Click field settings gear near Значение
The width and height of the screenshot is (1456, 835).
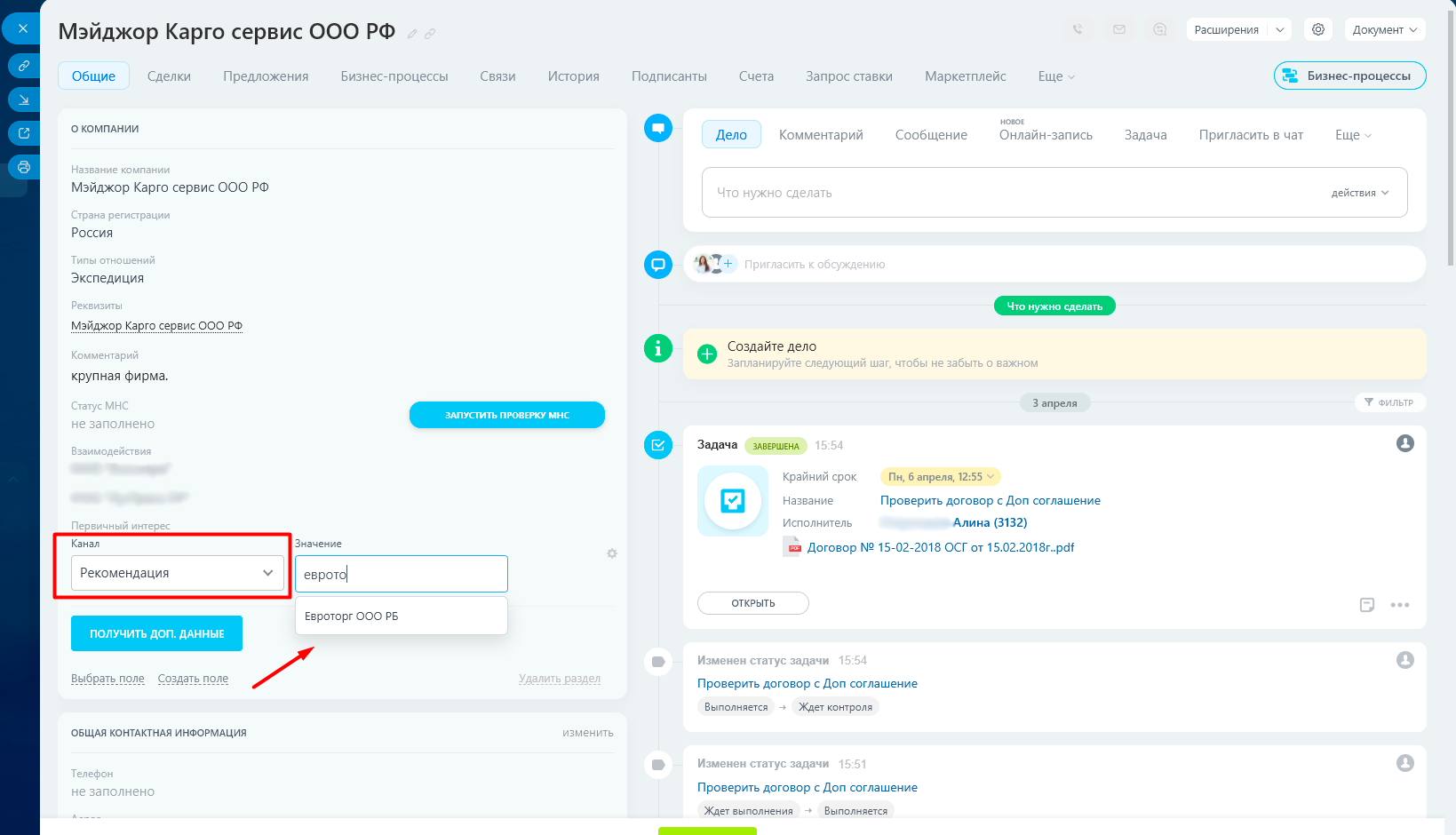click(612, 553)
